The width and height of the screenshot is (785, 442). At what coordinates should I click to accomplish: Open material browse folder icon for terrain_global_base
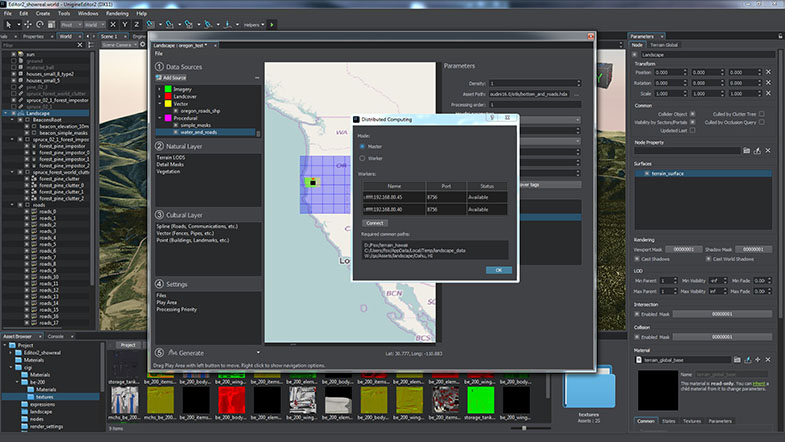click(737, 359)
